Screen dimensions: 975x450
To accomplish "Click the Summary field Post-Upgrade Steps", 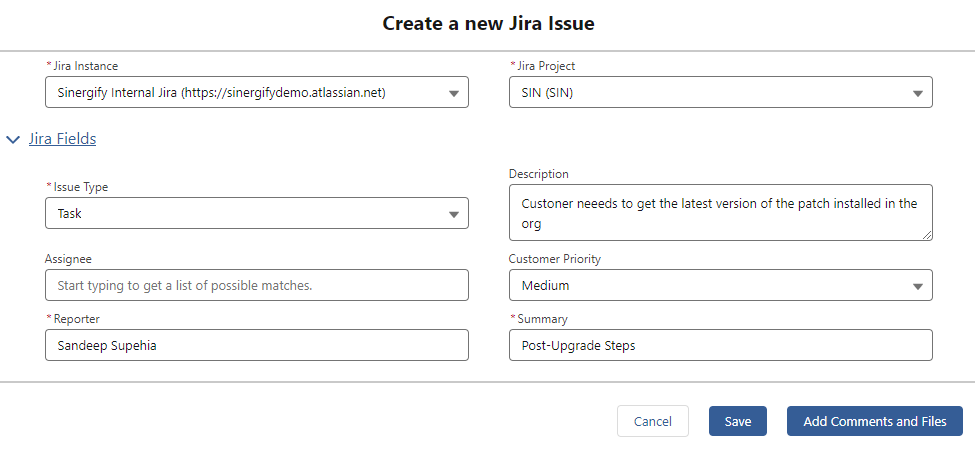I will [720, 345].
